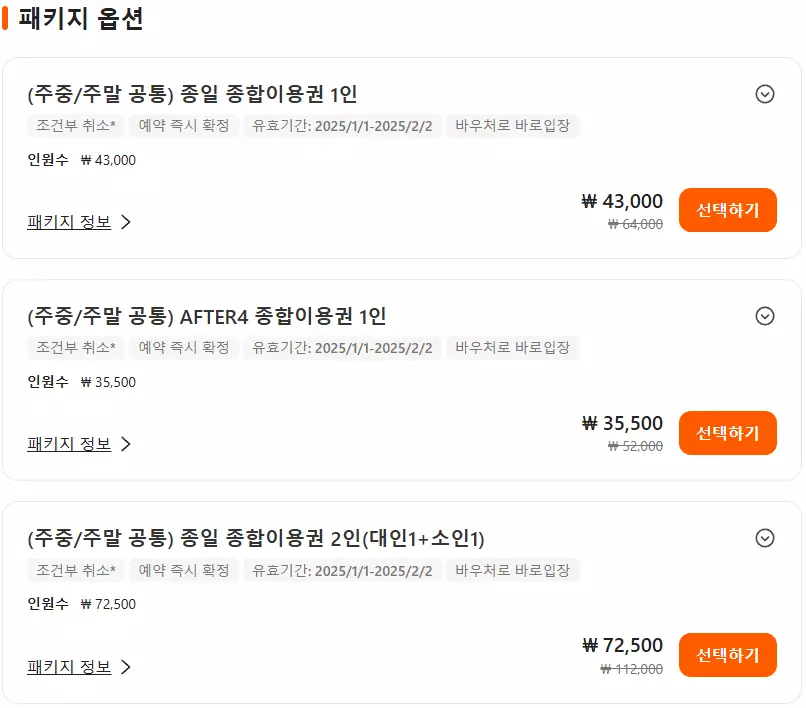Click the 예약 즉시 확정 badge on AFTER4 package
The width and height of the screenshot is (806, 708).
pyautogui.click(x=183, y=348)
